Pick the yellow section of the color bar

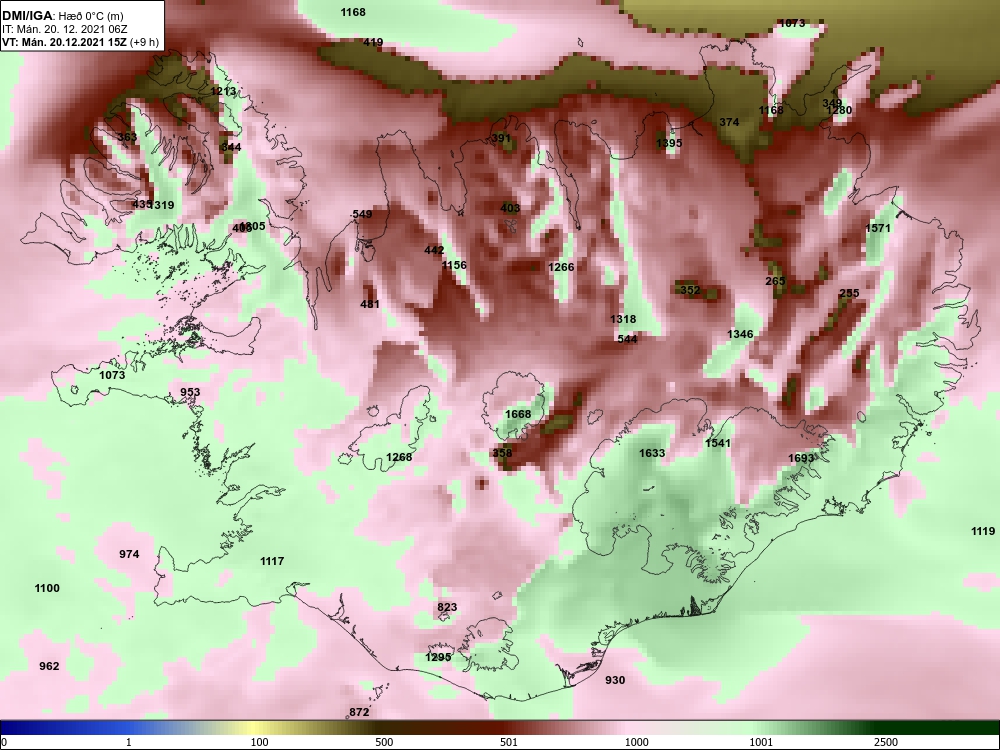255,728
